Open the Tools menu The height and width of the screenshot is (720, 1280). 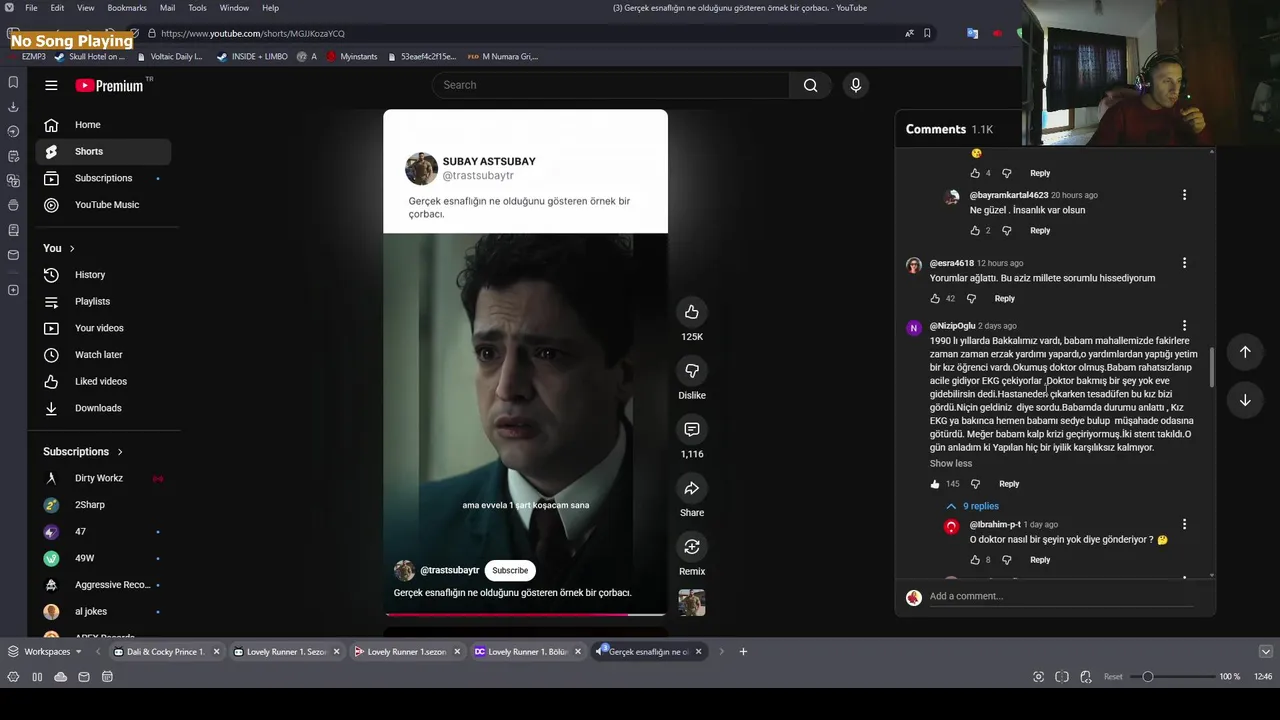(197, 8)
